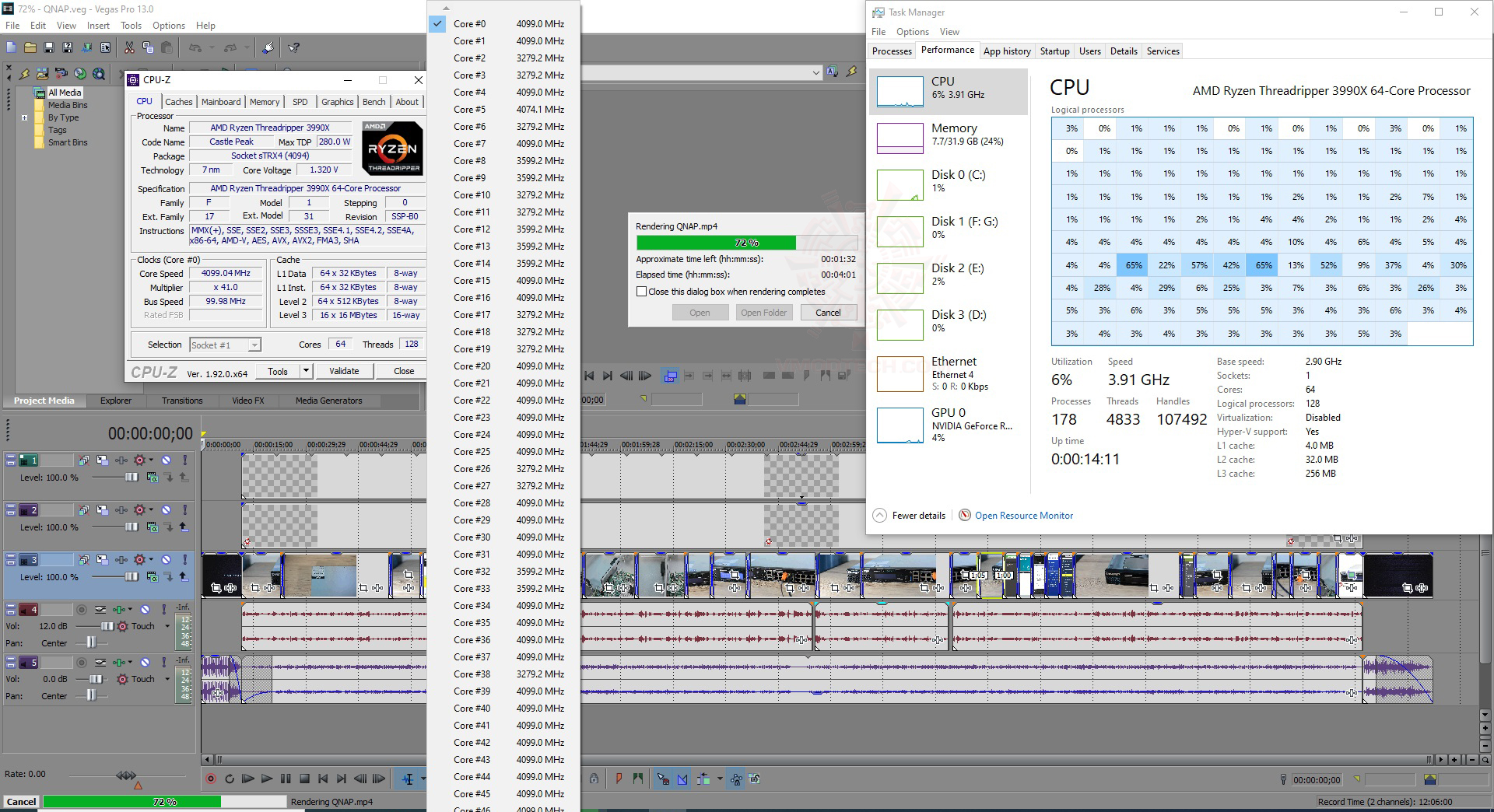
Task: Open automation settings dropdown on track 1
Action: [x=151, y=460]
